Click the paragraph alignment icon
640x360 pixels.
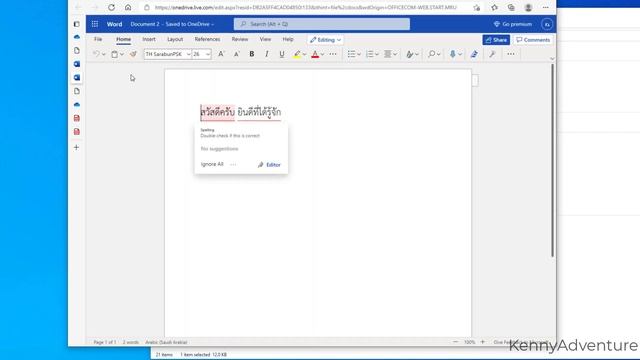[387, 54]
